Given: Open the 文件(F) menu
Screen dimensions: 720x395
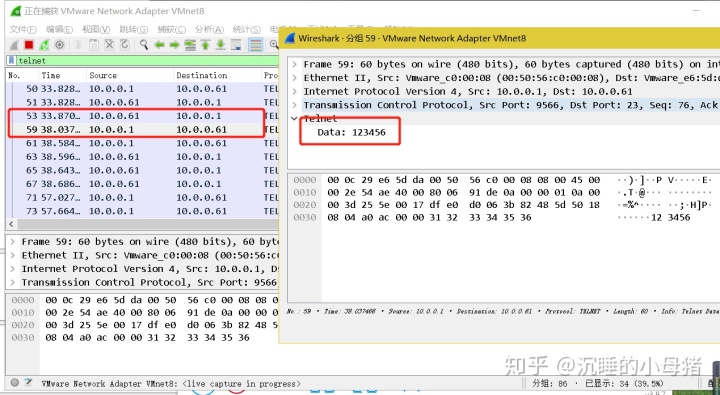Looking at the screenshot, I should (23, 29).
